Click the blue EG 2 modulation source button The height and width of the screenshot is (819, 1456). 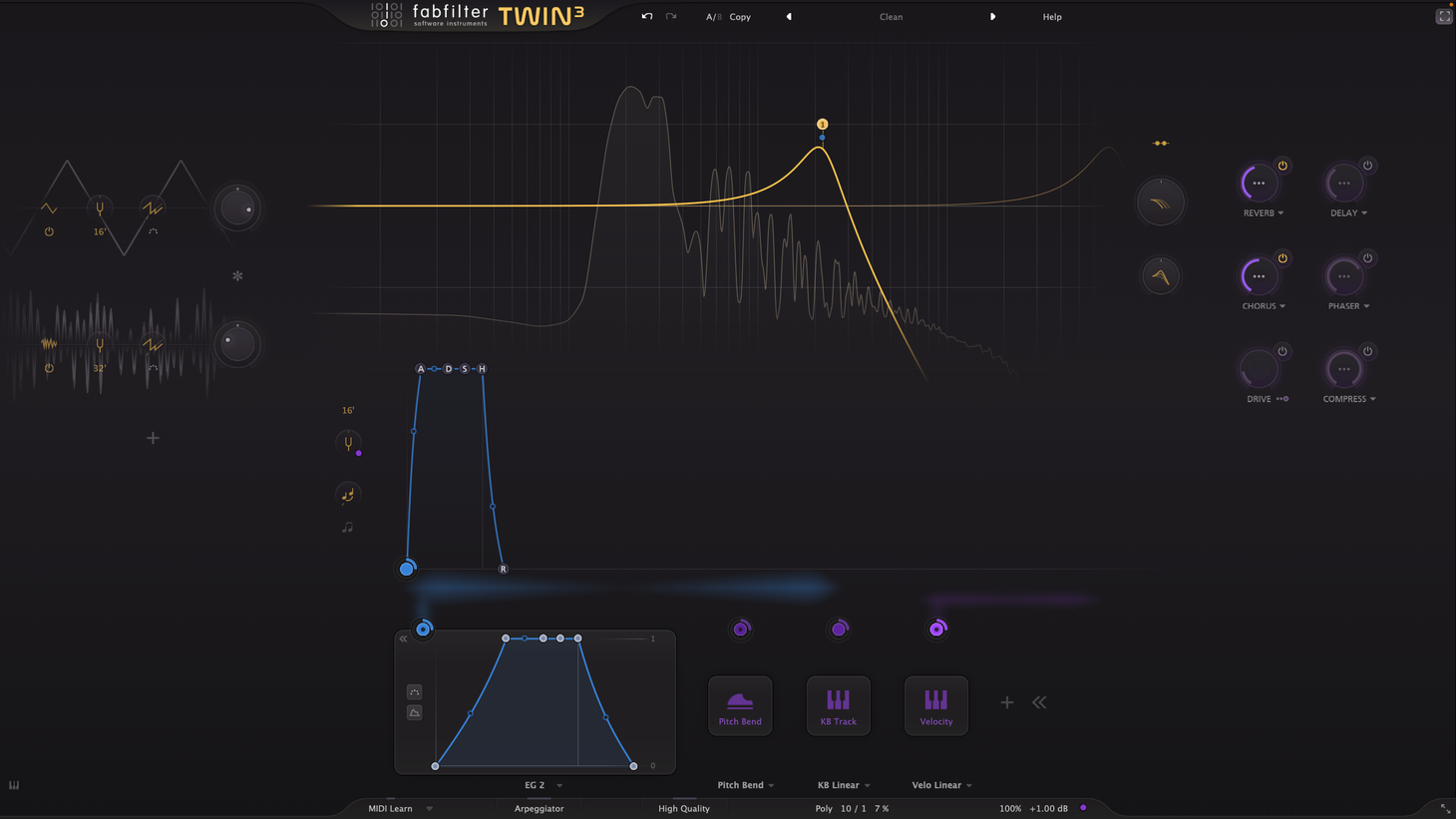click(424, 628)
